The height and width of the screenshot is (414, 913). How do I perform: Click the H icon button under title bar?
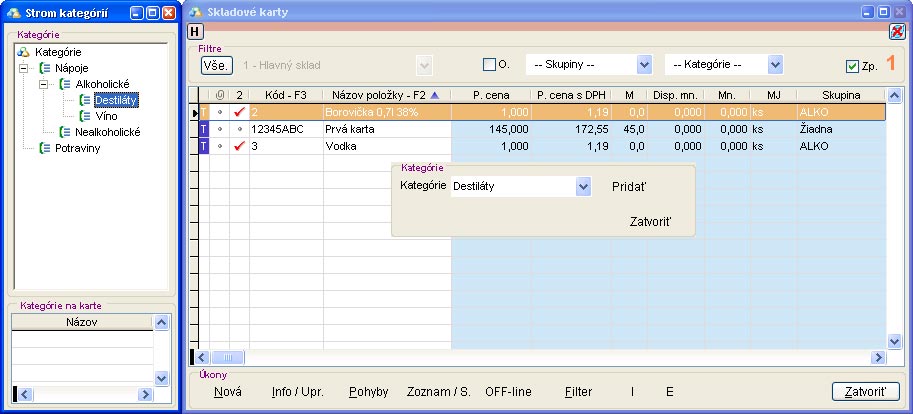[195, 31]
